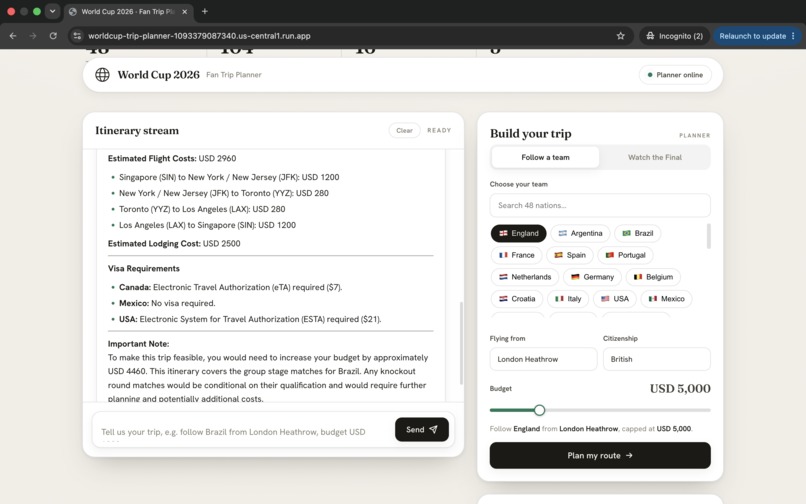This screenshot has width=806, height=504.
Task: Open site information icon in address bar
Action: point(77,36)
